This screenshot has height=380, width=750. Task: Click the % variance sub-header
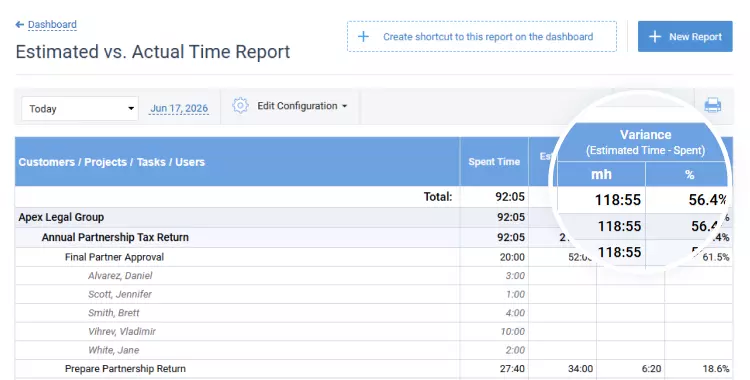pos(689,175)
